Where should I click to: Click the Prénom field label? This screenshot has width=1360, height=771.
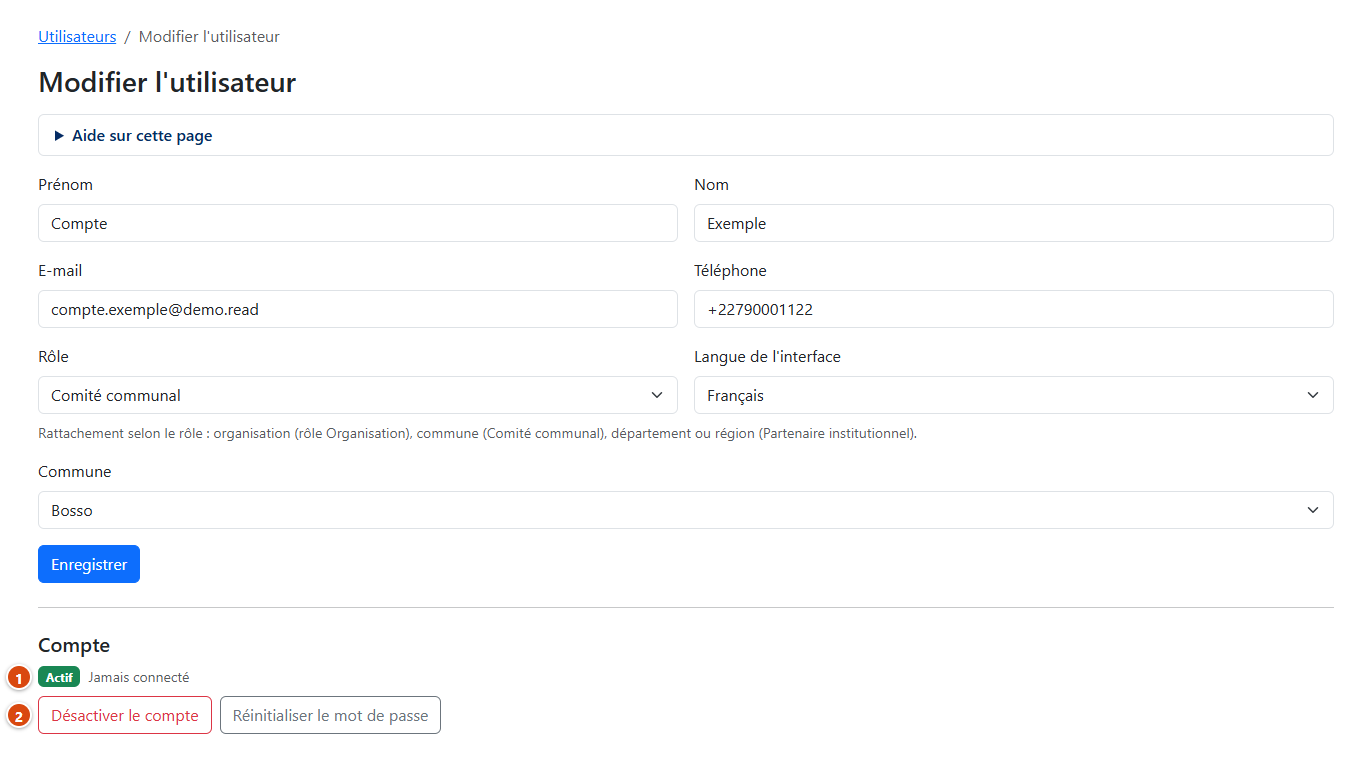tap(65, 184)
